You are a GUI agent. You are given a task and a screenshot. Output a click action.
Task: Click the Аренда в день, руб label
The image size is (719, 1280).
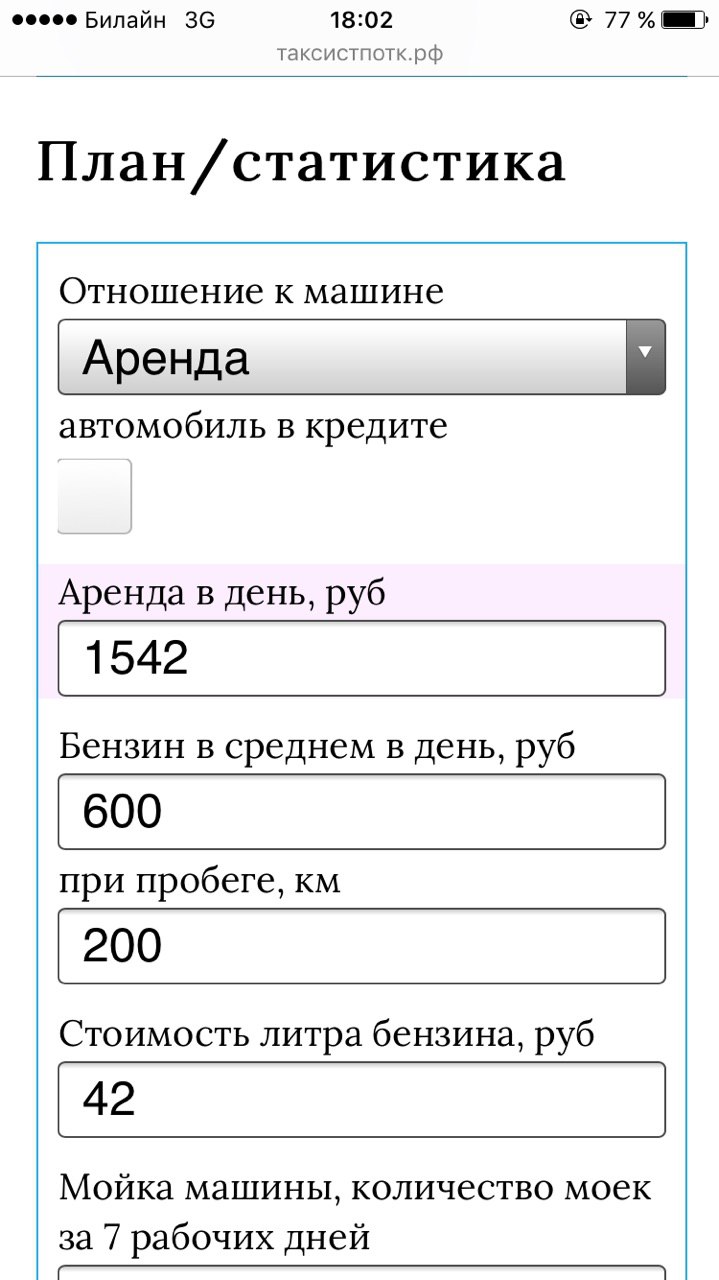222,593
